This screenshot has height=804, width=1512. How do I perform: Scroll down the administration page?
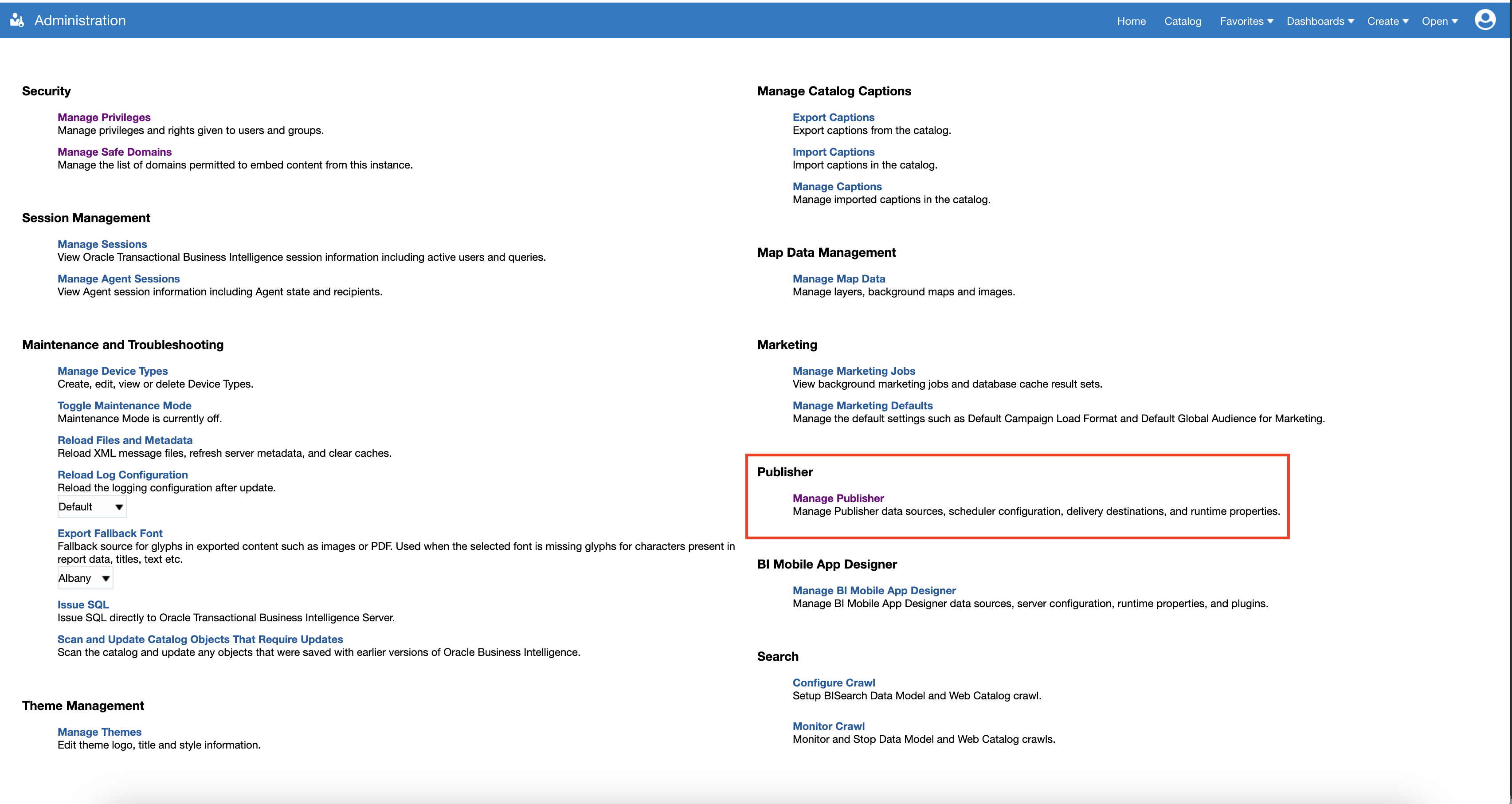coord(838,498)
